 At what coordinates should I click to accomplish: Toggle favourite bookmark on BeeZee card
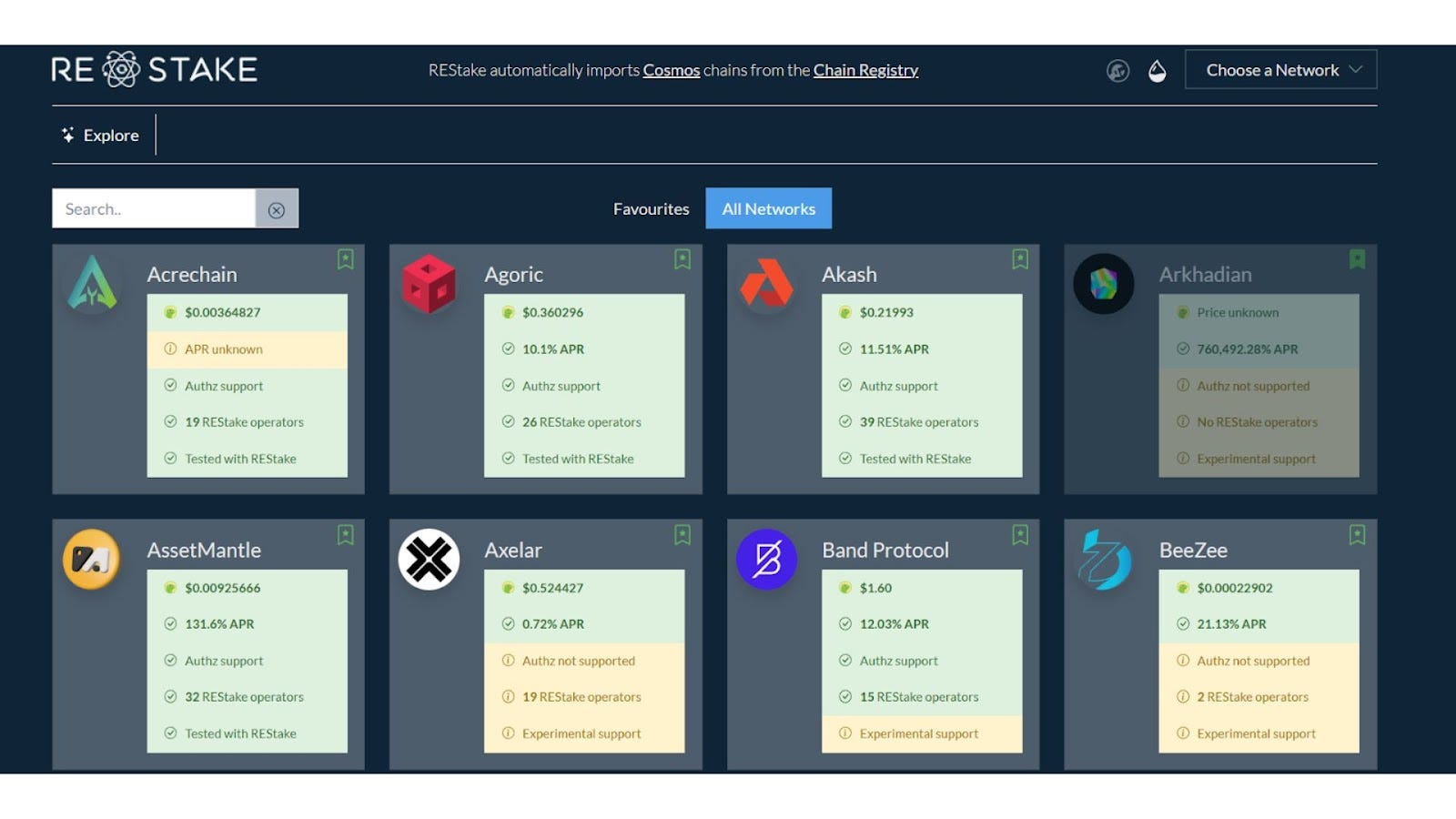(x=1357, y=535)
